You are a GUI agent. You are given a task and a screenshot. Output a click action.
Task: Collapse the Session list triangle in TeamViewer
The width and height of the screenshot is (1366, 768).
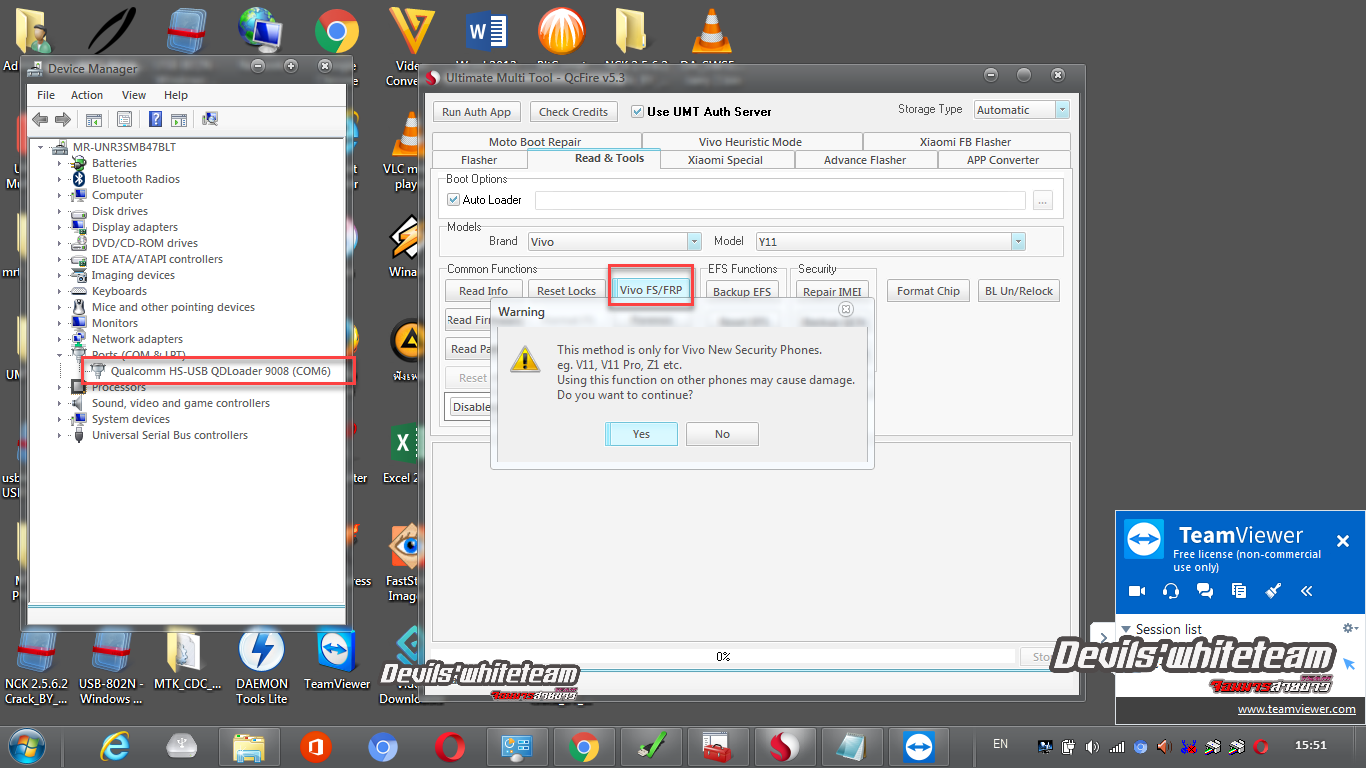point(1126,629)
